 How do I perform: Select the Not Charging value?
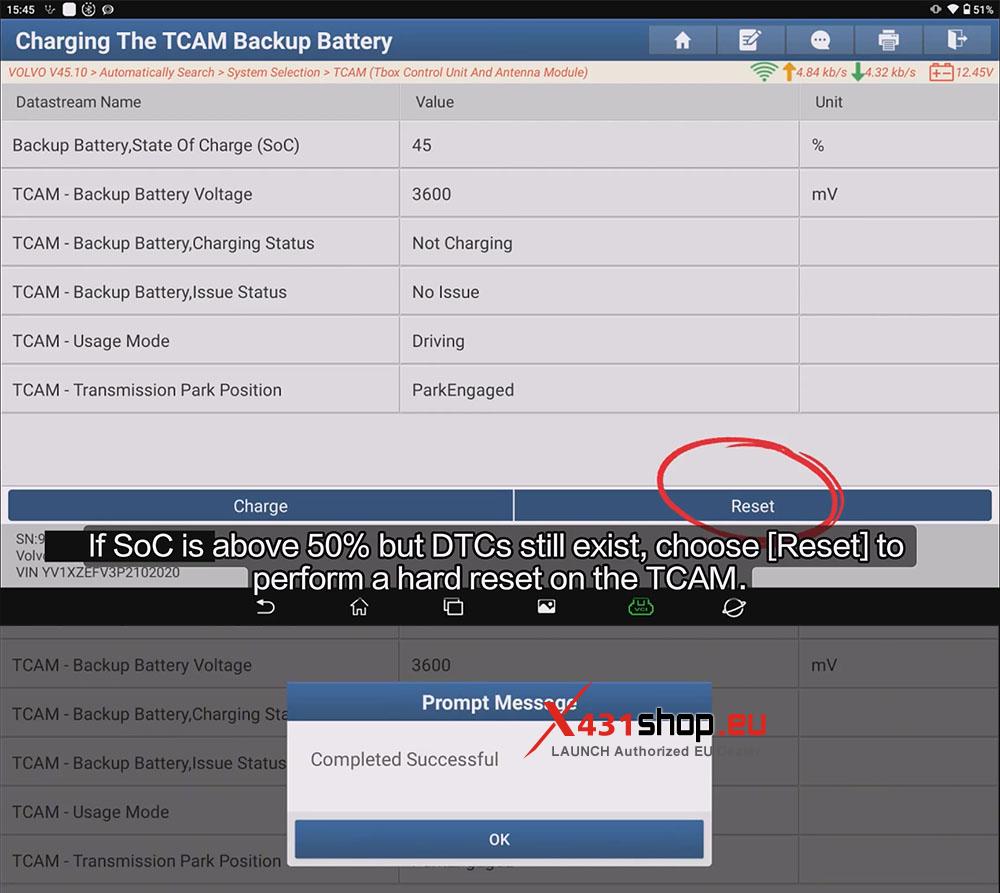[462, 243]
